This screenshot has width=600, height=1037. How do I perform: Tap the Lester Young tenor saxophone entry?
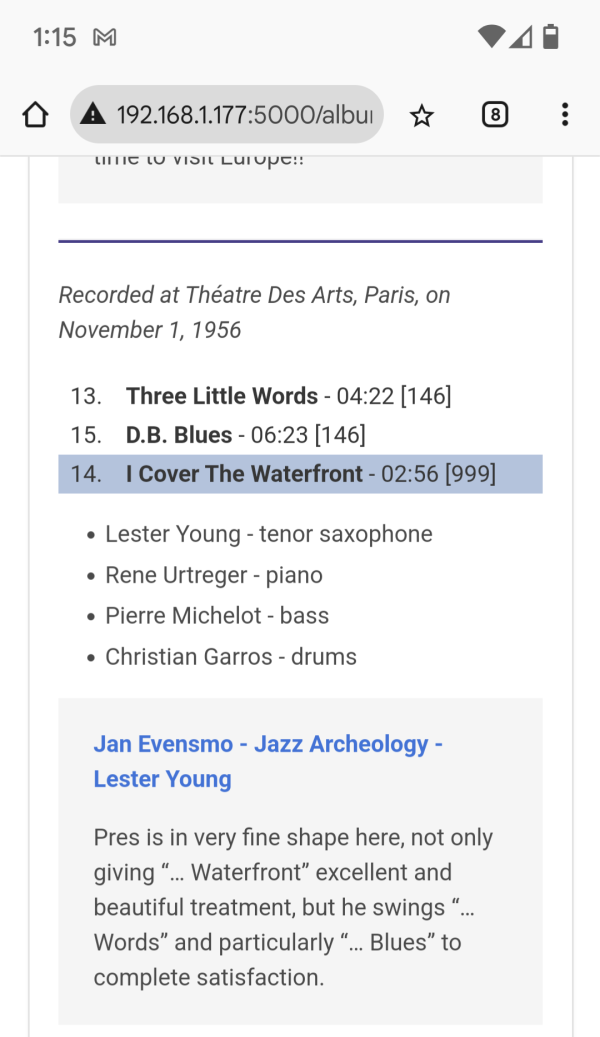(x=269, y=534)
